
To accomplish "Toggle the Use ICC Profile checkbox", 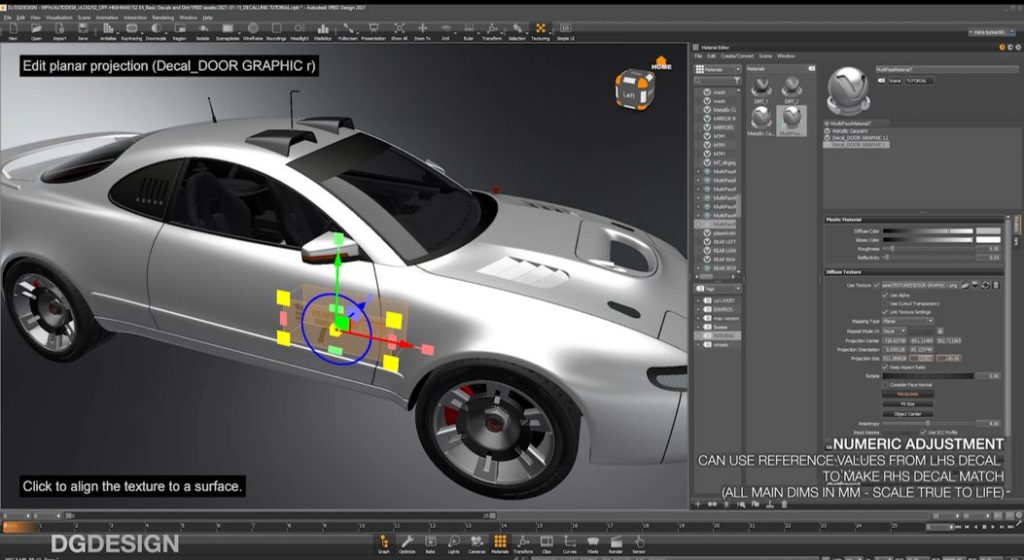I will coord(923,432).
